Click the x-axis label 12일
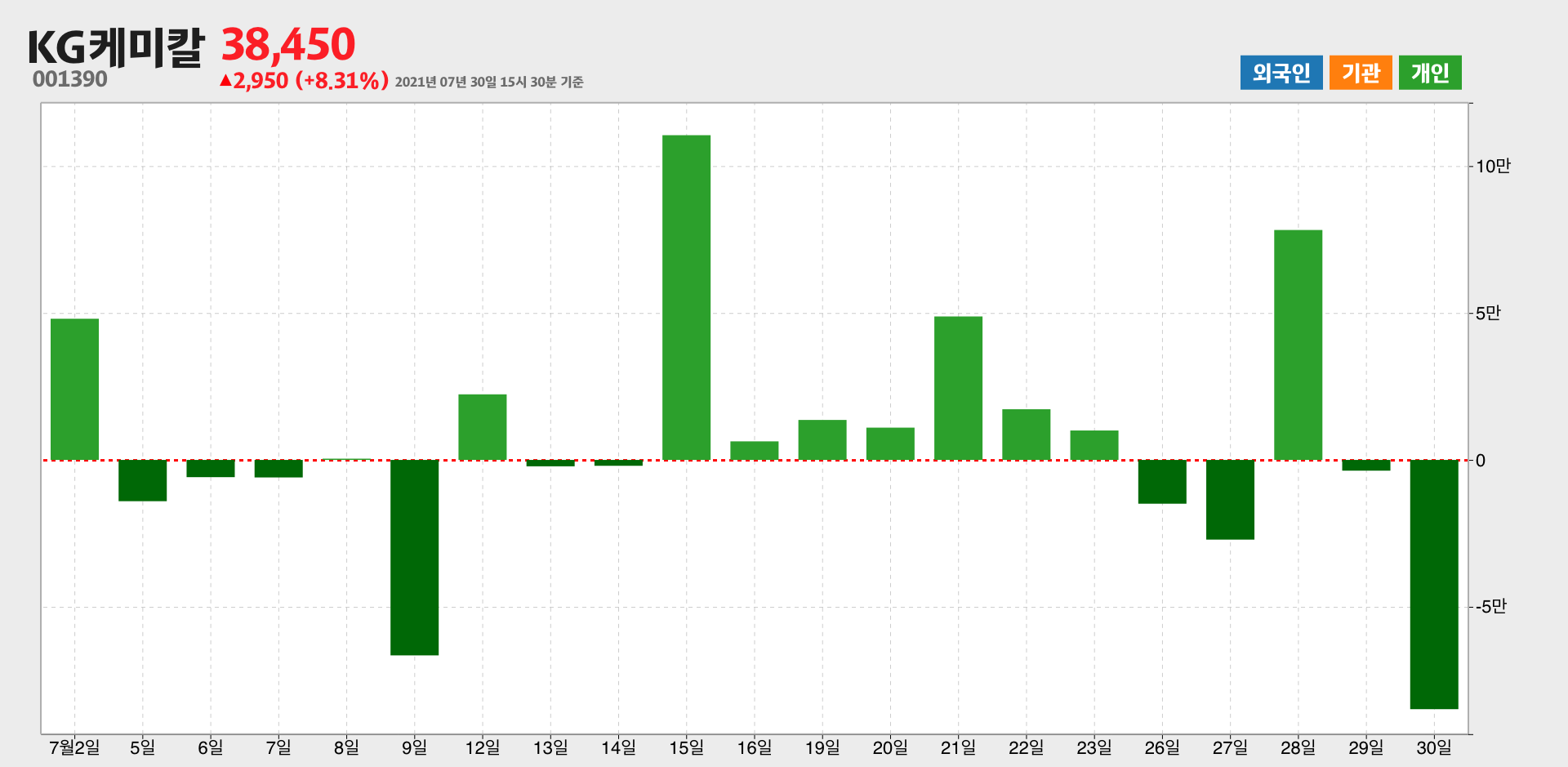Screen dimensions: 1568x767 point(482,747)
